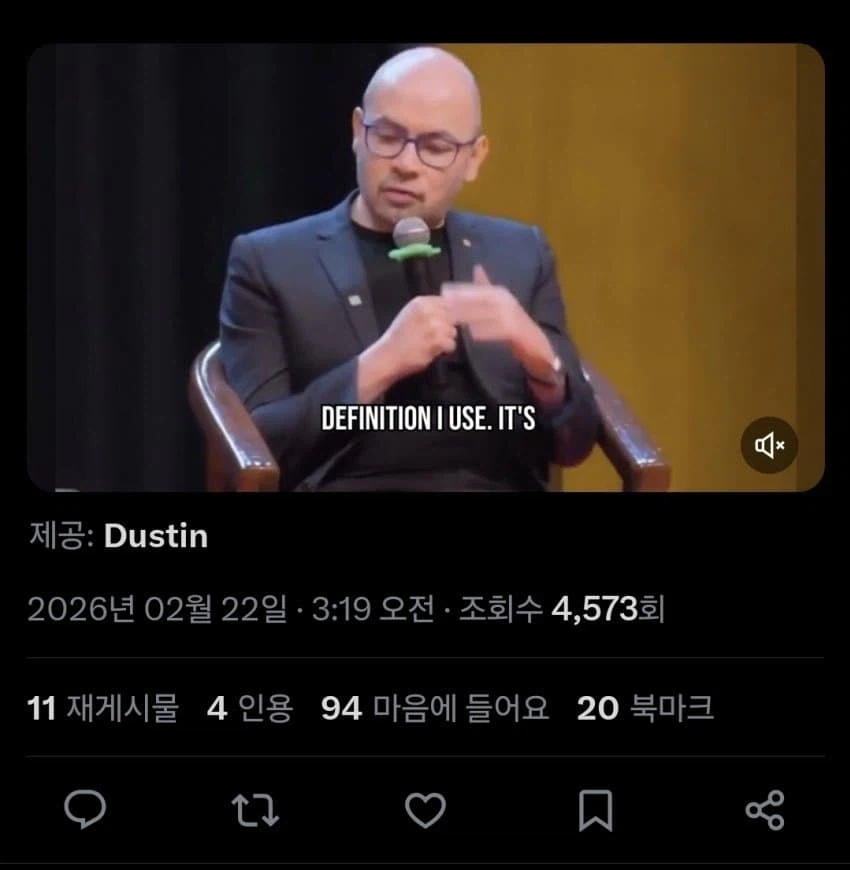Play the embedded video clip
The width and height of the screenshot is (850, 870).
point(426,267)
